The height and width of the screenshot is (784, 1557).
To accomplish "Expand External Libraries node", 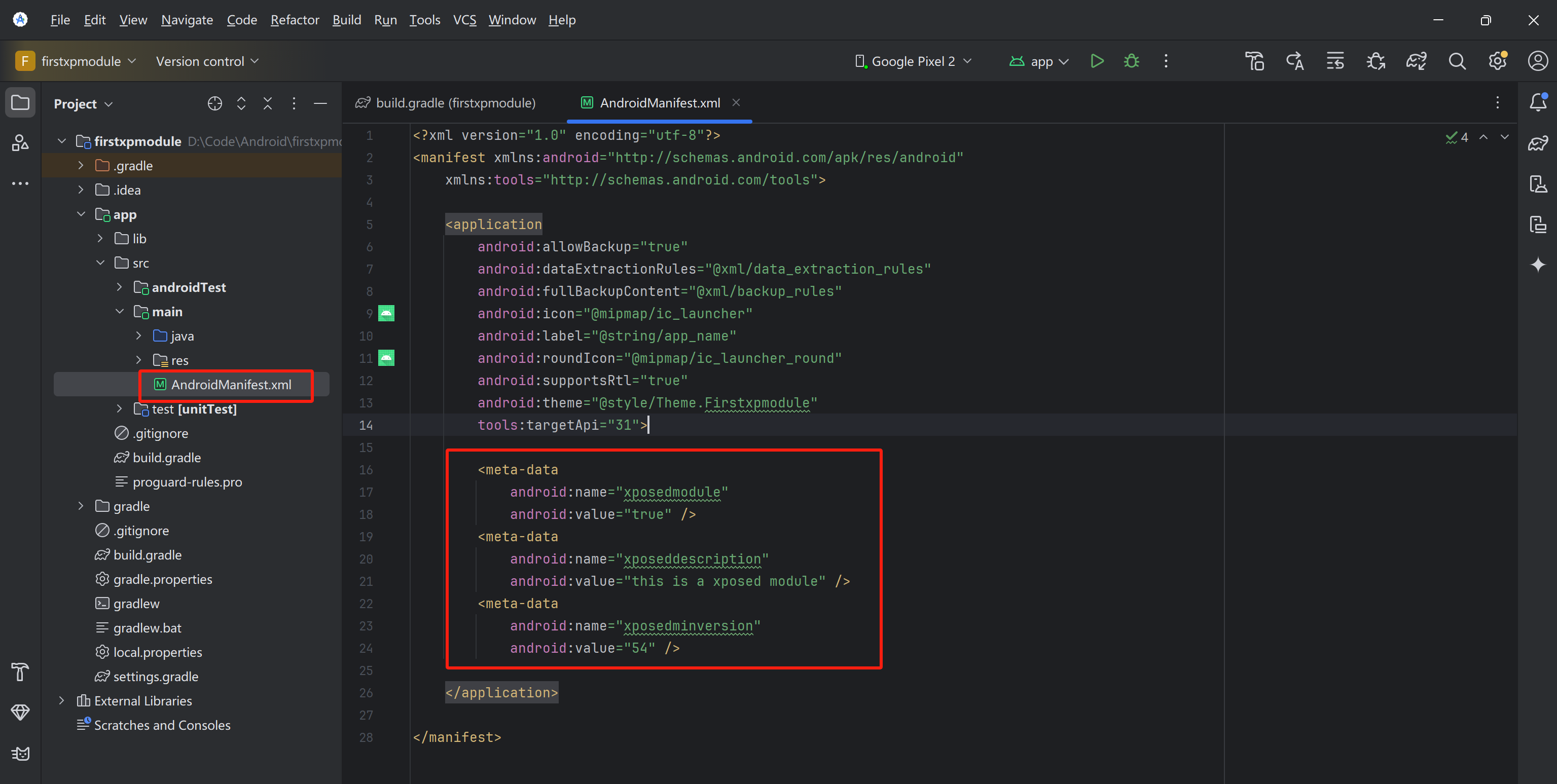I will point(61,701).
